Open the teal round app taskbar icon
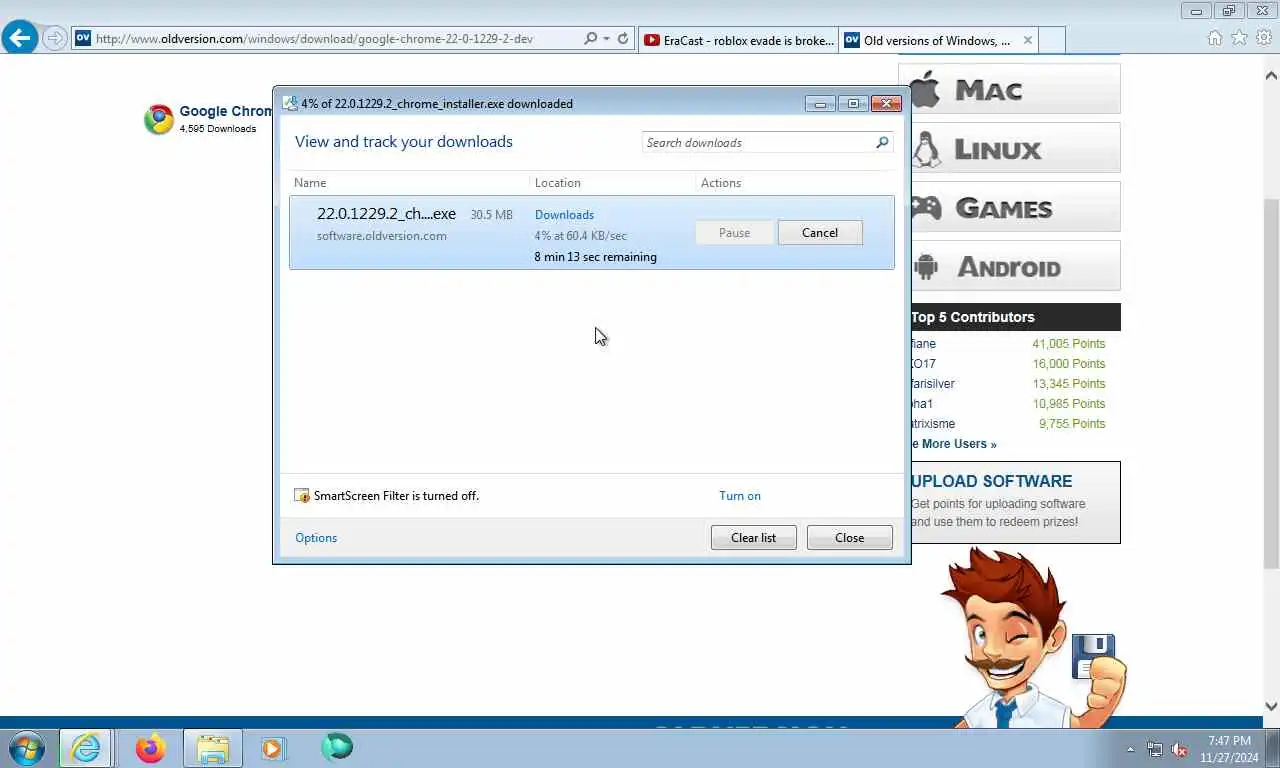1280x768 pixels. (x=337, y=747)
